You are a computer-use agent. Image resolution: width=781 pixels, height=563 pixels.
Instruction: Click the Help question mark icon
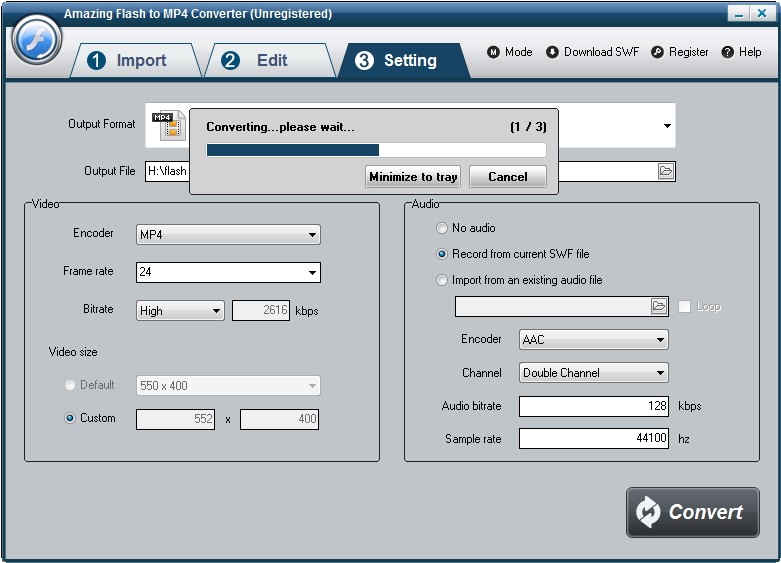[x=727, y=52]
